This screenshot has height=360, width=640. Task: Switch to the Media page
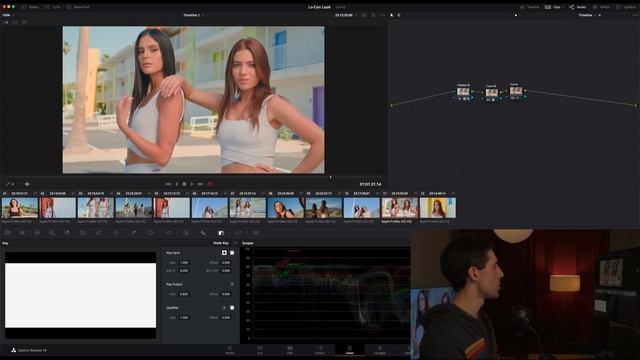(230, 350)
